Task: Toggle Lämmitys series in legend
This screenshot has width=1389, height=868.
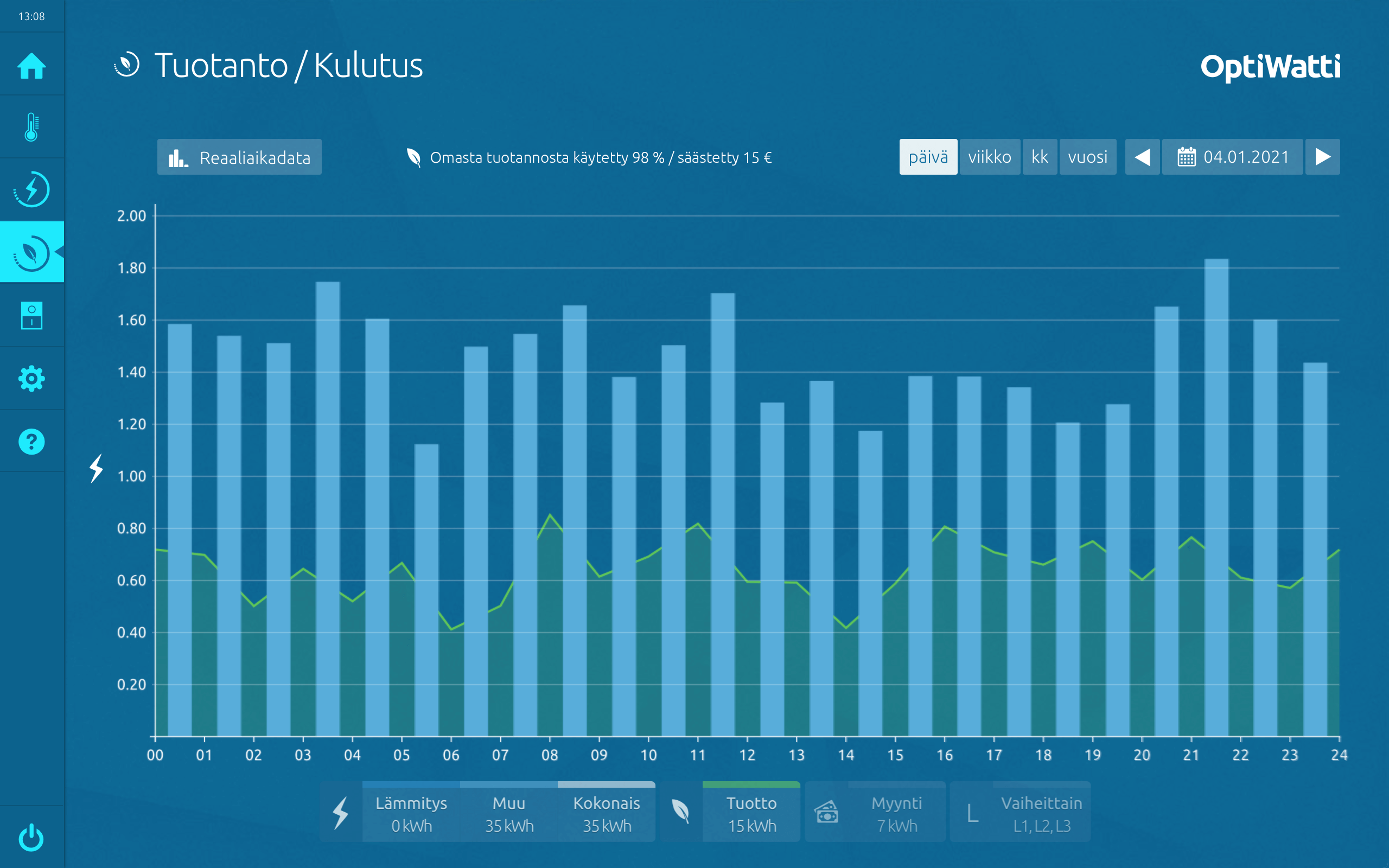Action: pos(411,813)
